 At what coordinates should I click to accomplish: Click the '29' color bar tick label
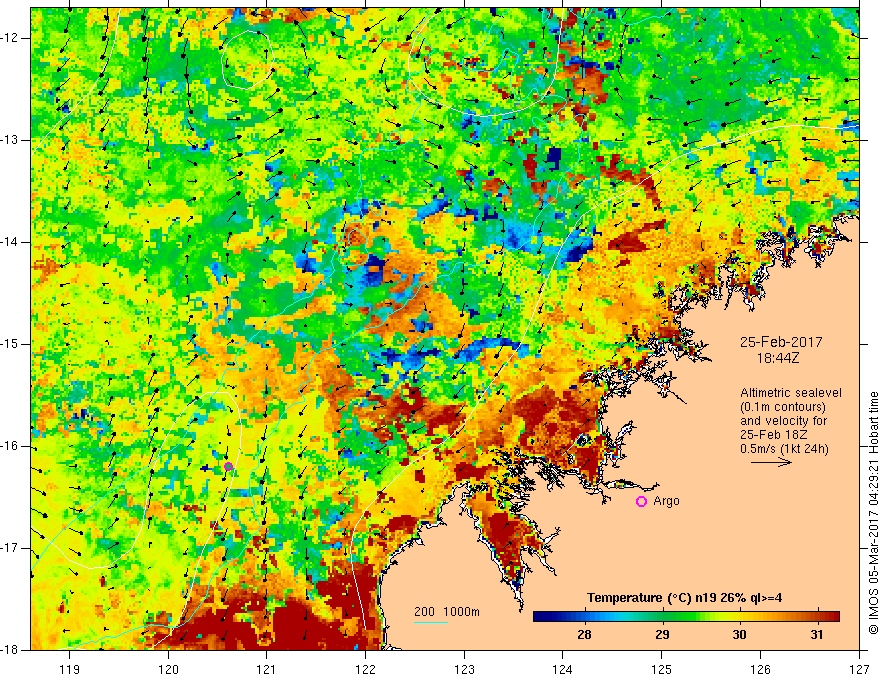pyautogui.click(x=662, y=634)
